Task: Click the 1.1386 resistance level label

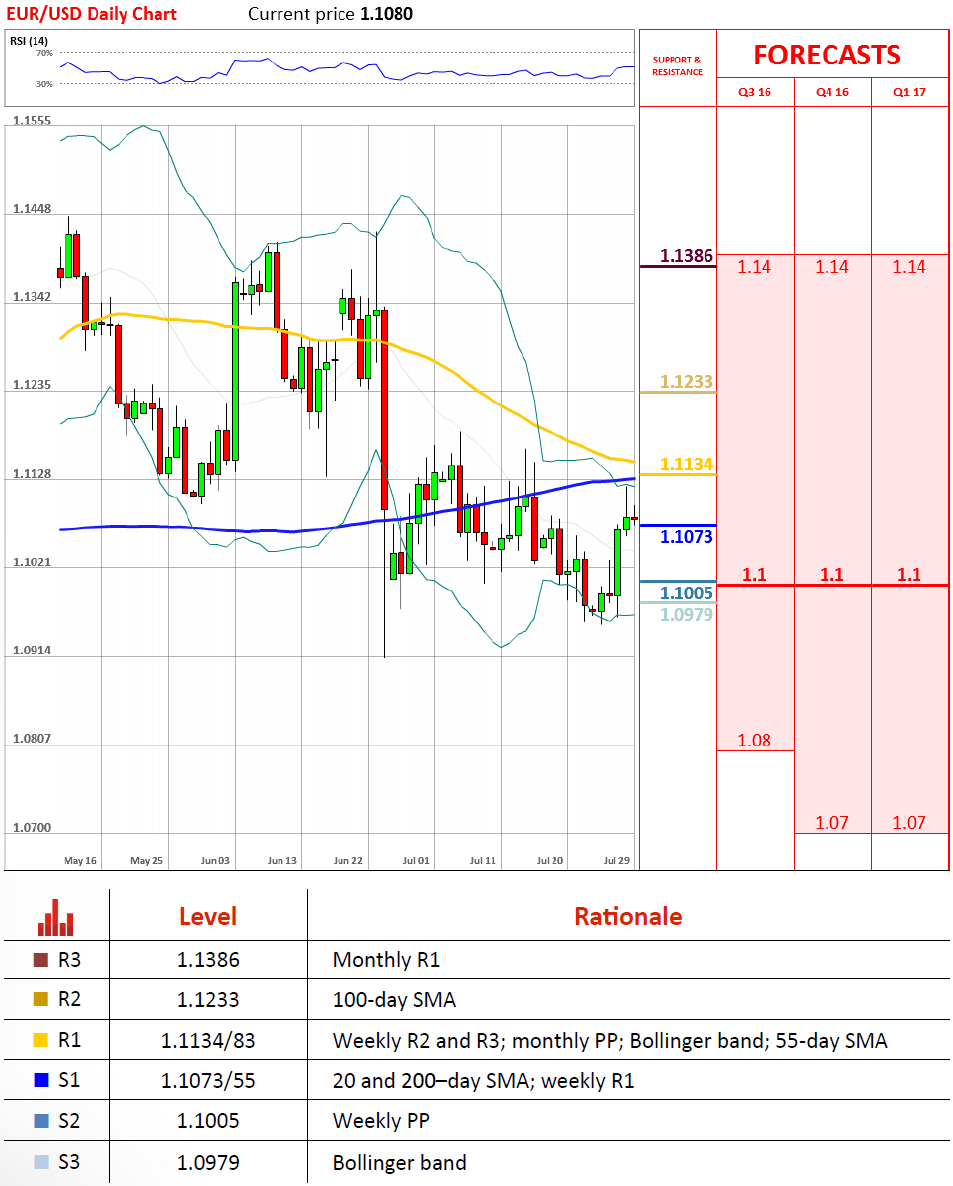Action: coord(686,256)
